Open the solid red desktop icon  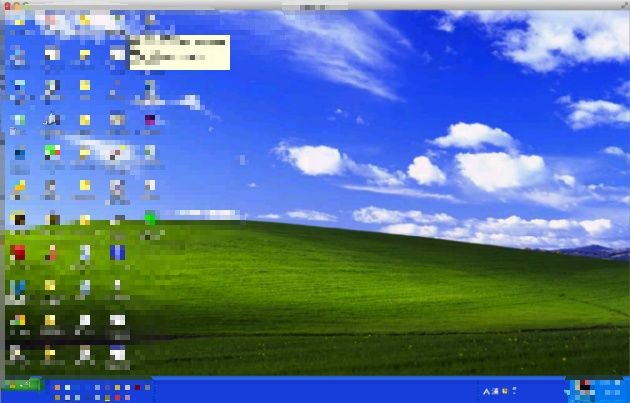coord(18,252)
